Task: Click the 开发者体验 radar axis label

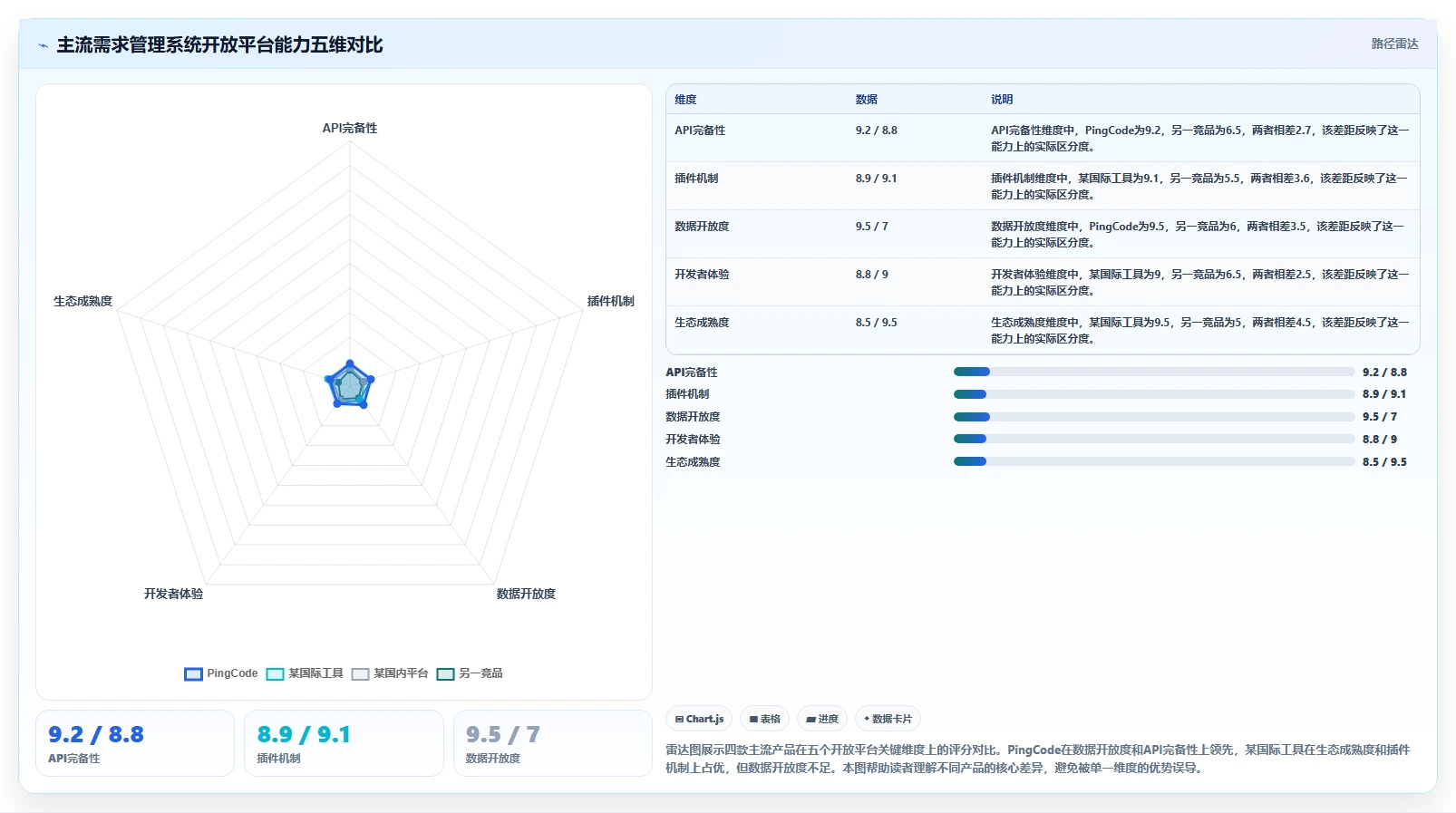Action: pos(173,594)
